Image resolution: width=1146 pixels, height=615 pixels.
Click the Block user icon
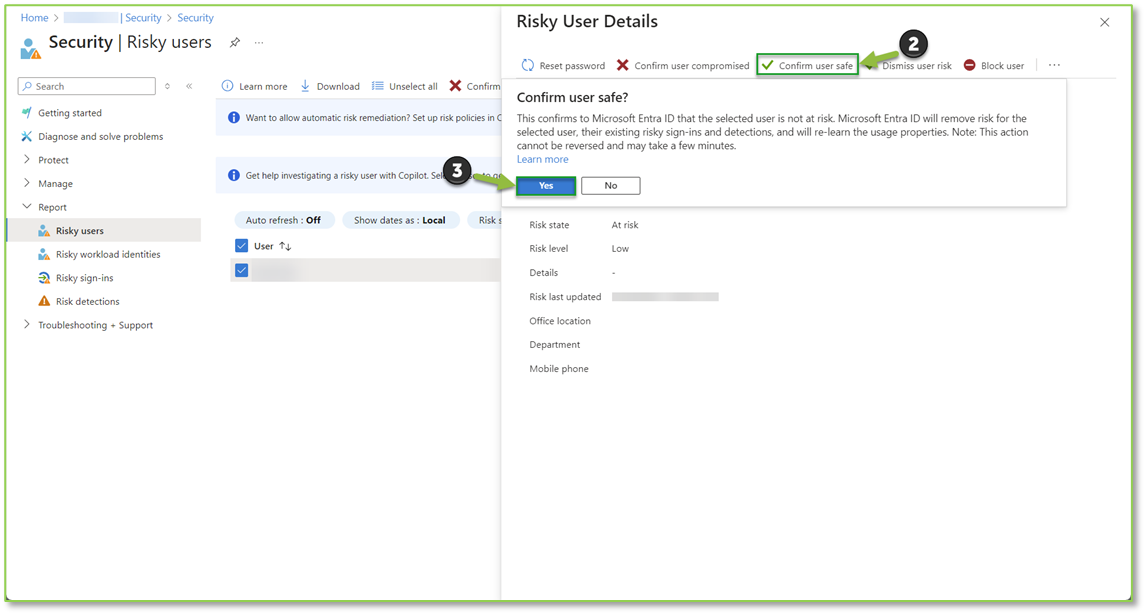[969, 66]
